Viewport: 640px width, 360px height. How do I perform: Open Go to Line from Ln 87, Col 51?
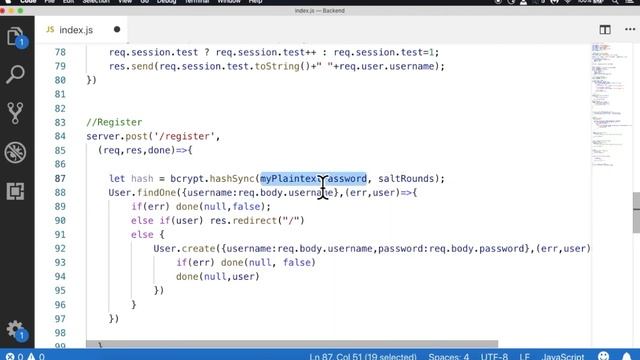point(363,357)
